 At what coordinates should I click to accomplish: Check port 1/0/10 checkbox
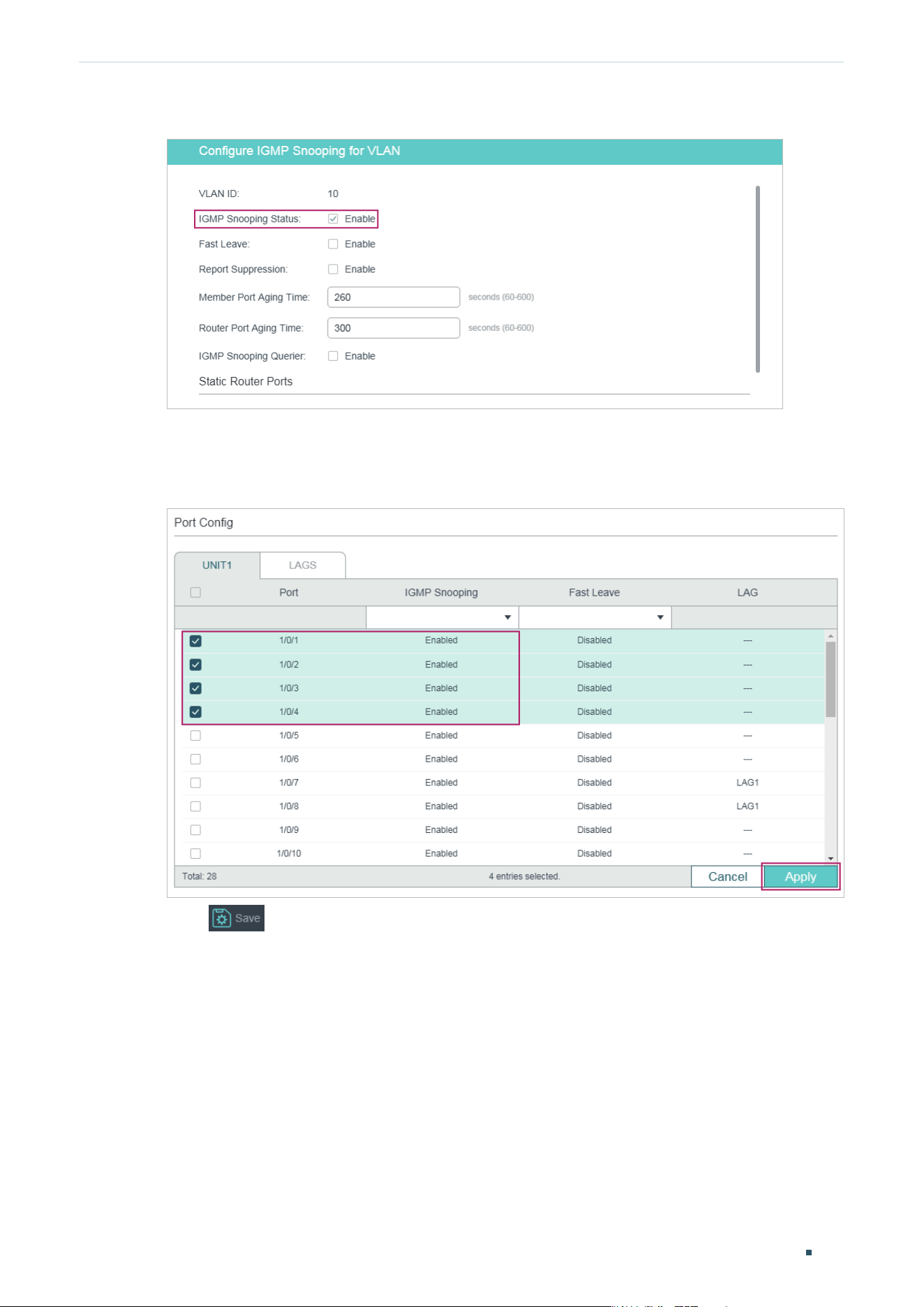pyautogui.click(x=195, y=854)
